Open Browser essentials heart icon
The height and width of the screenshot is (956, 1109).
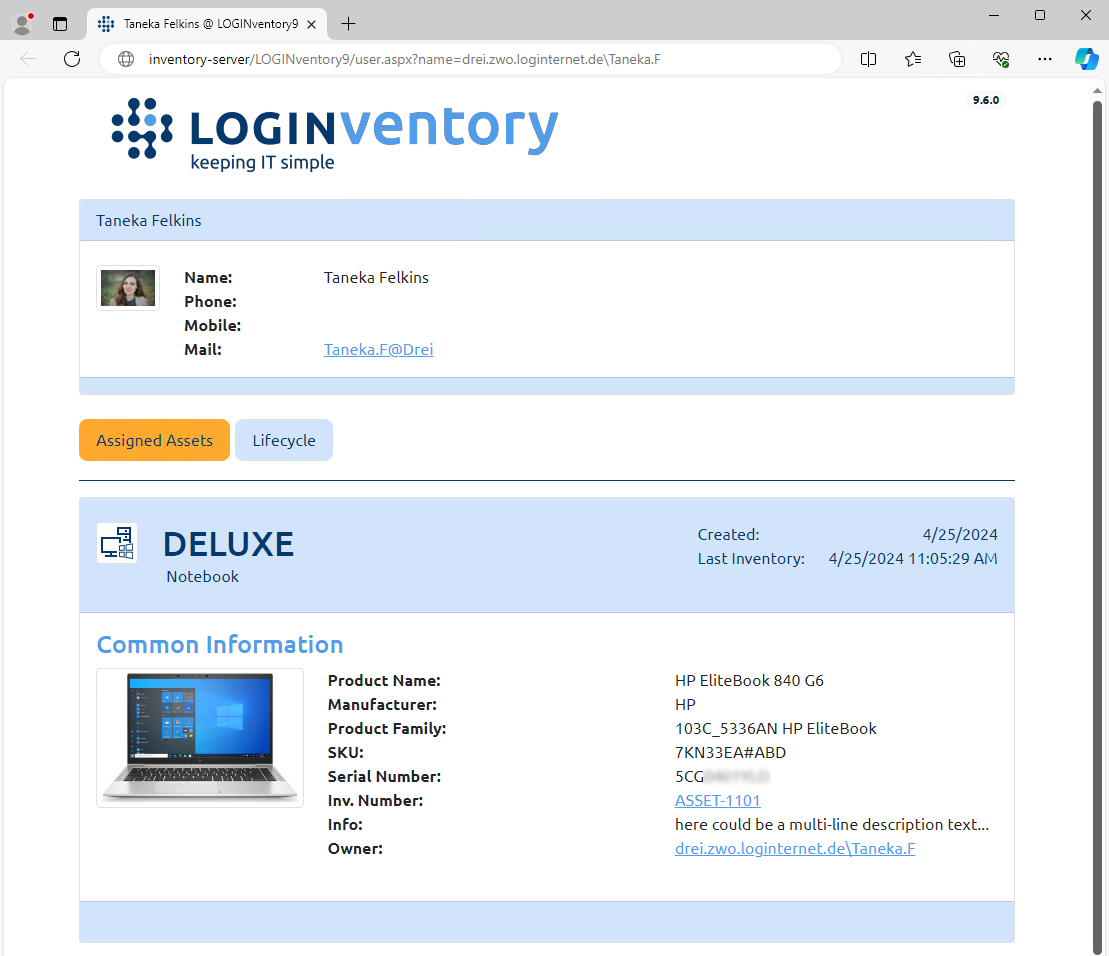coord(1001,59)
